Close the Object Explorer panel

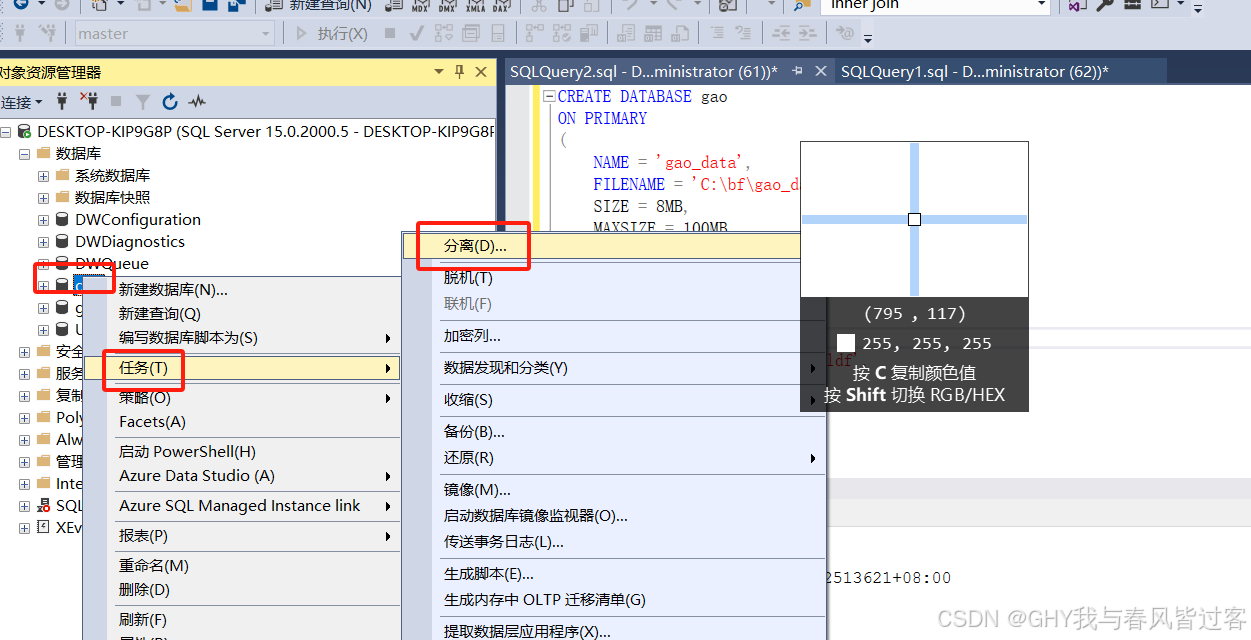pyautogui.click(x=481, y=72)
